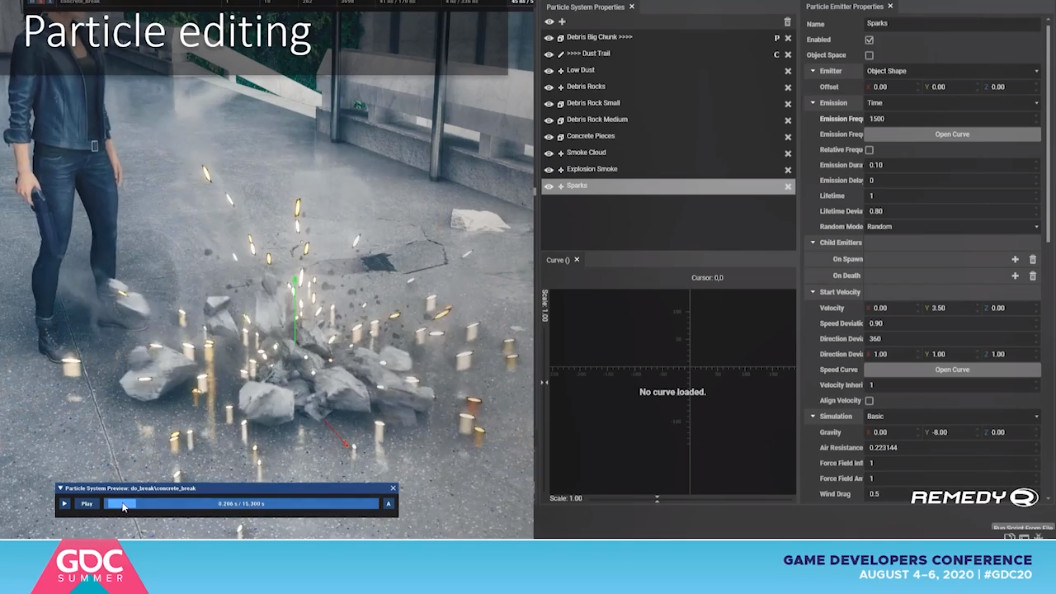Open the Emitter Object Shape dropdown
Viewport: 1056px width, 594px height.
951,71
